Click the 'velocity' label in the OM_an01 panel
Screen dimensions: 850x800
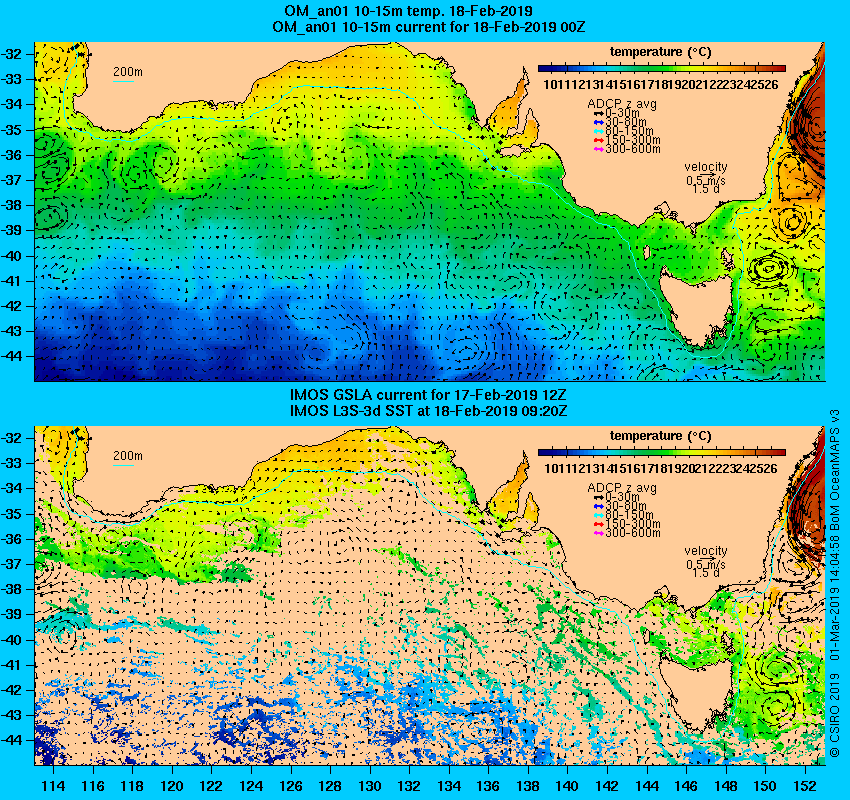[x=706, y=167]
